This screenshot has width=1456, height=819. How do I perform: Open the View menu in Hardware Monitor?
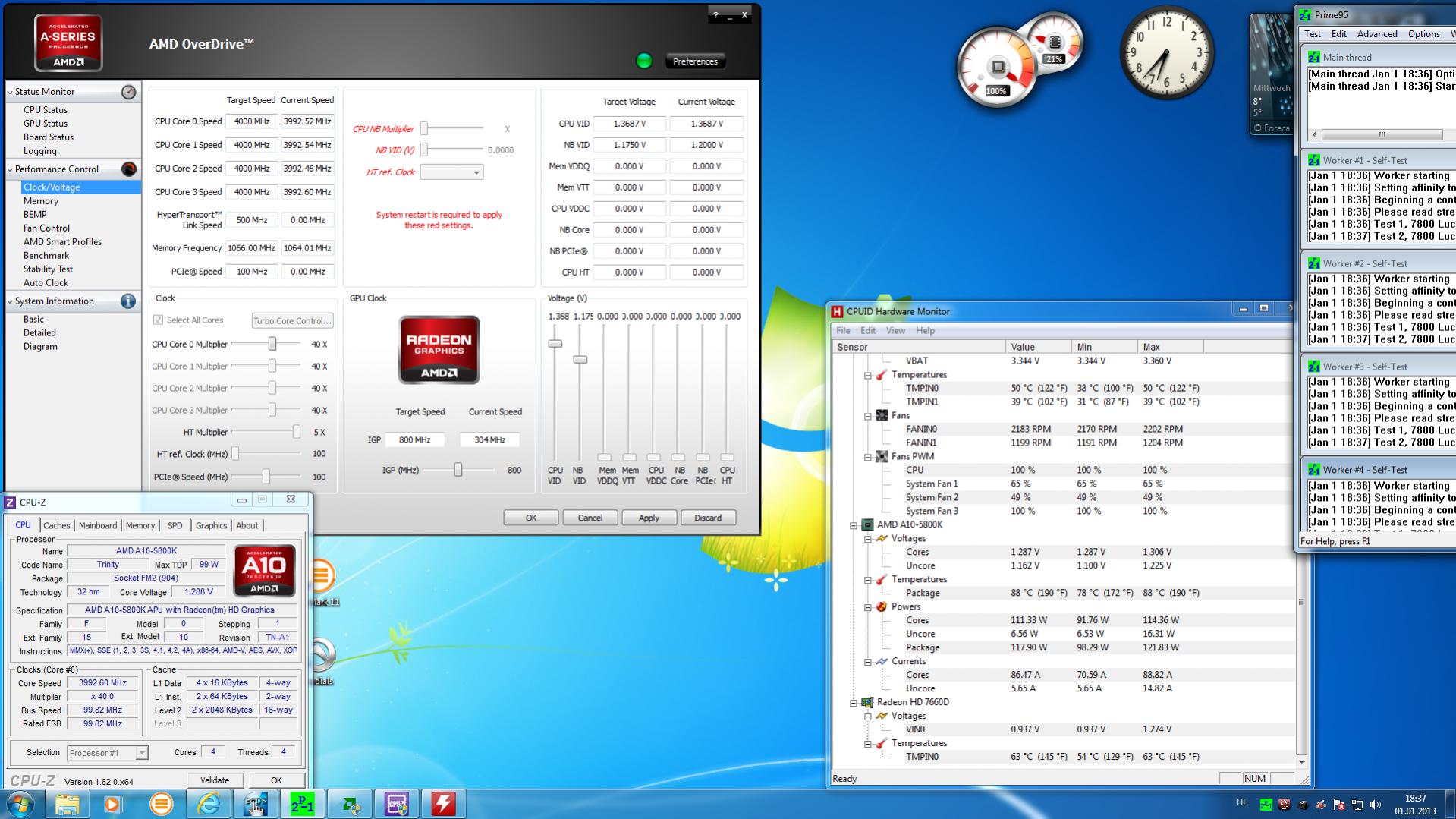tap(895, 331)
